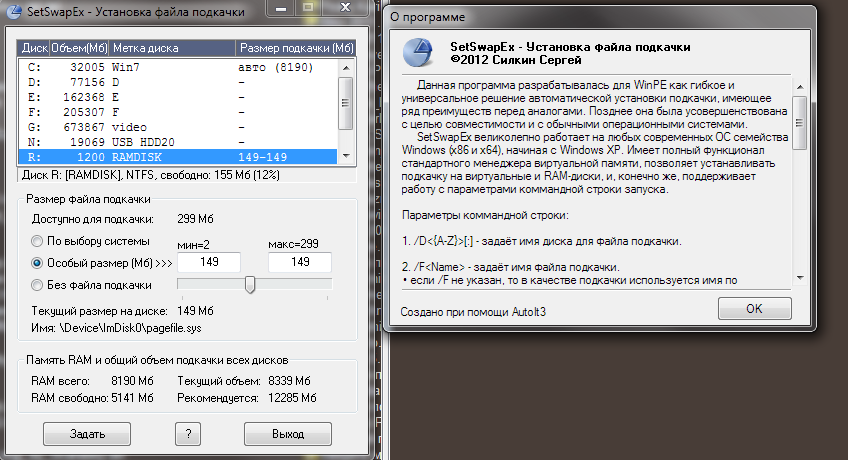Select drive R: RAMDISK row
Screen dimensions: 848x460
[x=178, y=157]
